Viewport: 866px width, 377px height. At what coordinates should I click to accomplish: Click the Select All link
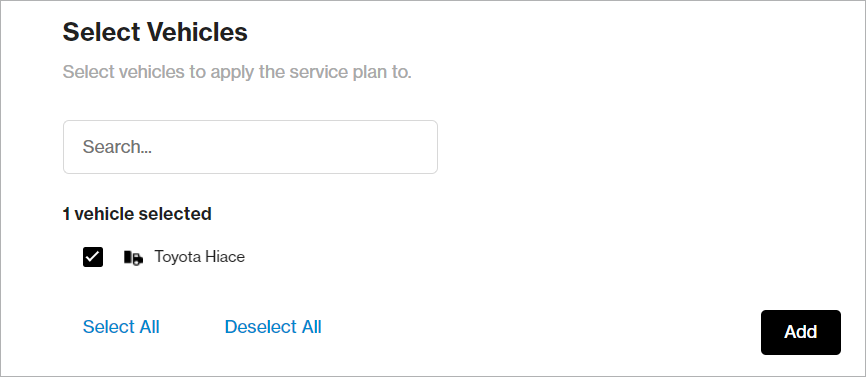point(121,327)
